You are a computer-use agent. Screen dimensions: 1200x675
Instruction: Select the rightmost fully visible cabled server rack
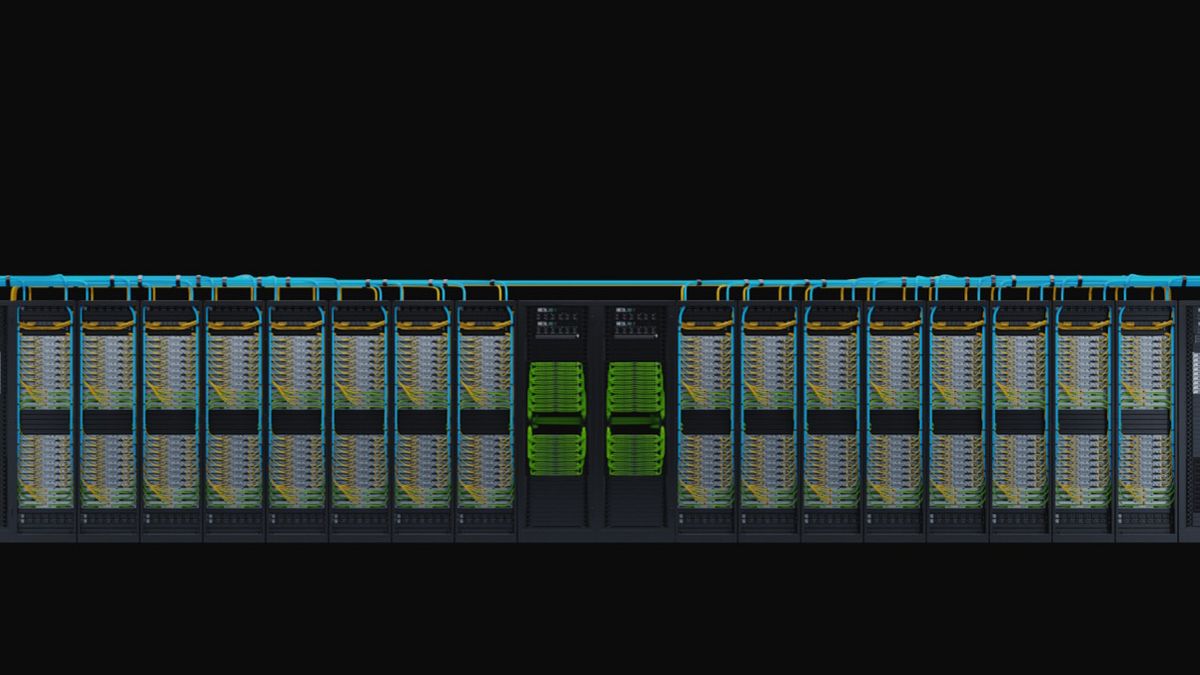(1145, 420)
